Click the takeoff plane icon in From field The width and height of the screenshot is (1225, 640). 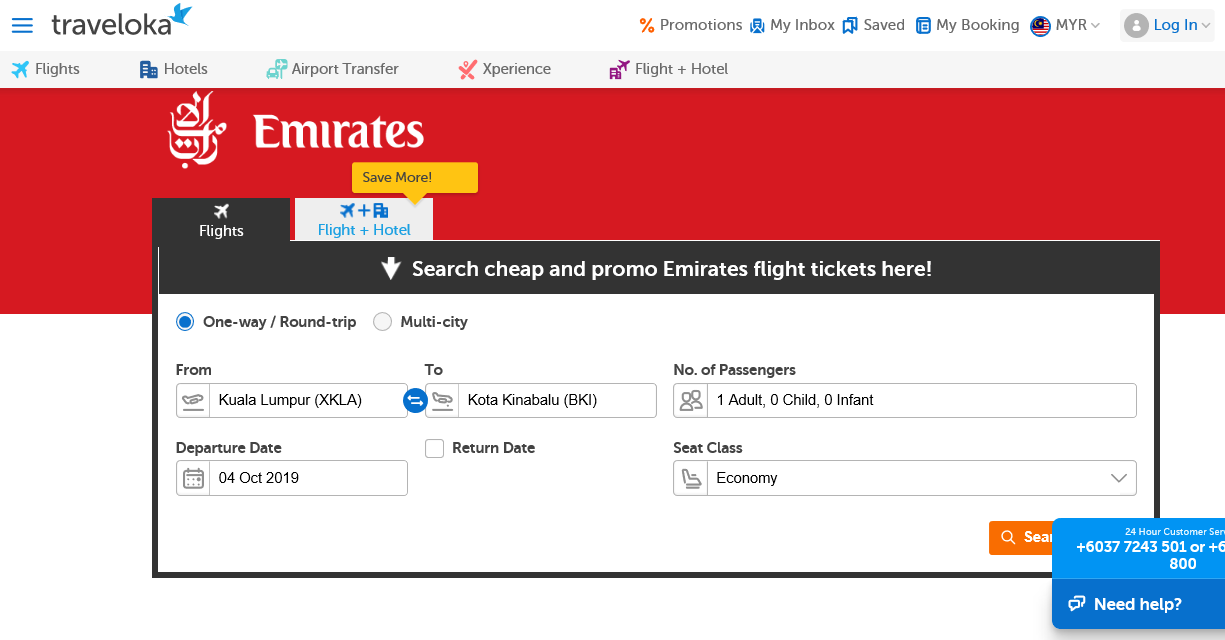coord(193,400)
